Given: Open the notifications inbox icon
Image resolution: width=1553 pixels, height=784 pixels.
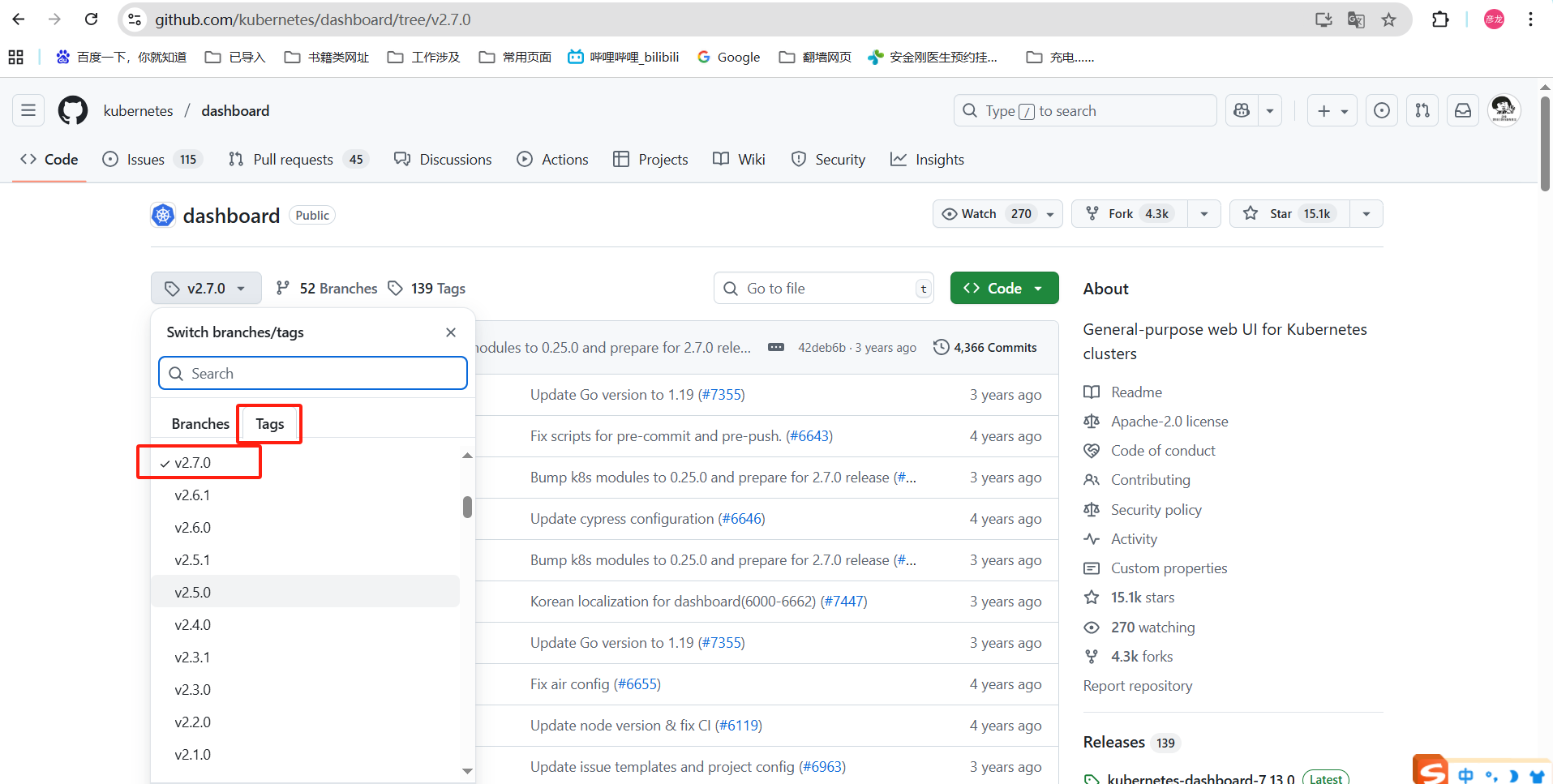Looking at the screenshot, I should (1463, 110).
